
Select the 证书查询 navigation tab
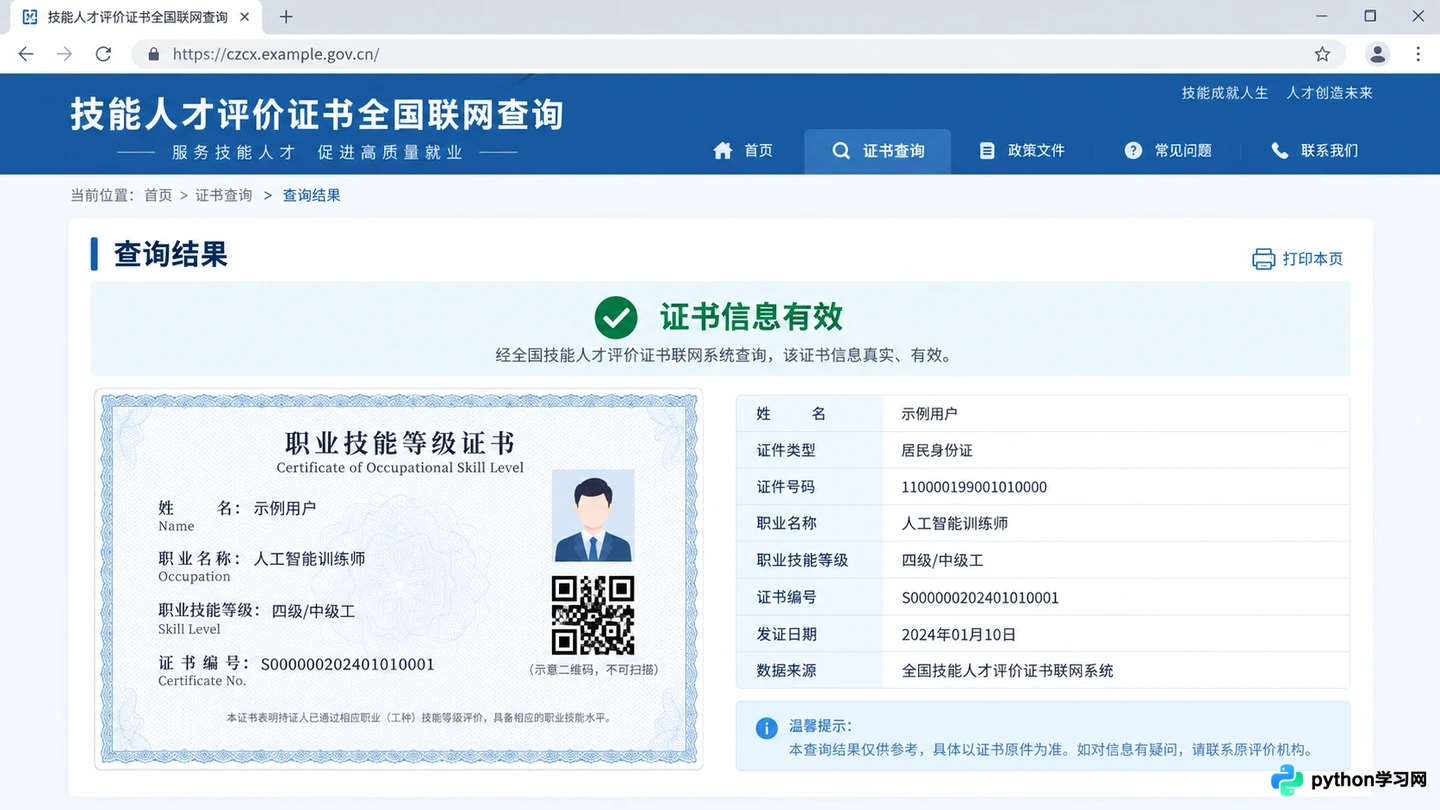(x=878, y=151)
